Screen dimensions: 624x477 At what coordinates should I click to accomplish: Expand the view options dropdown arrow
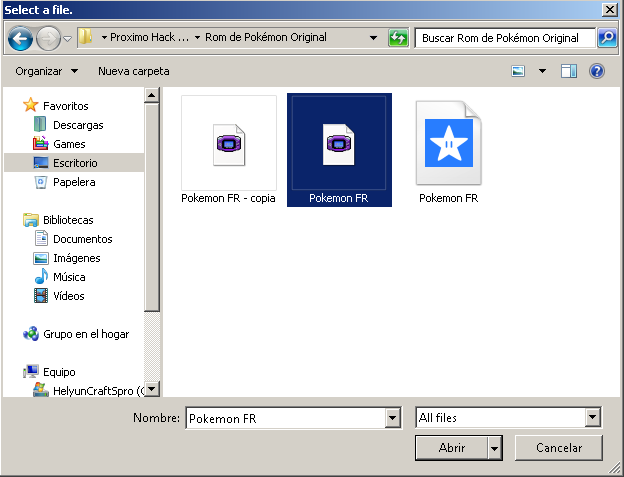[542, 71]
